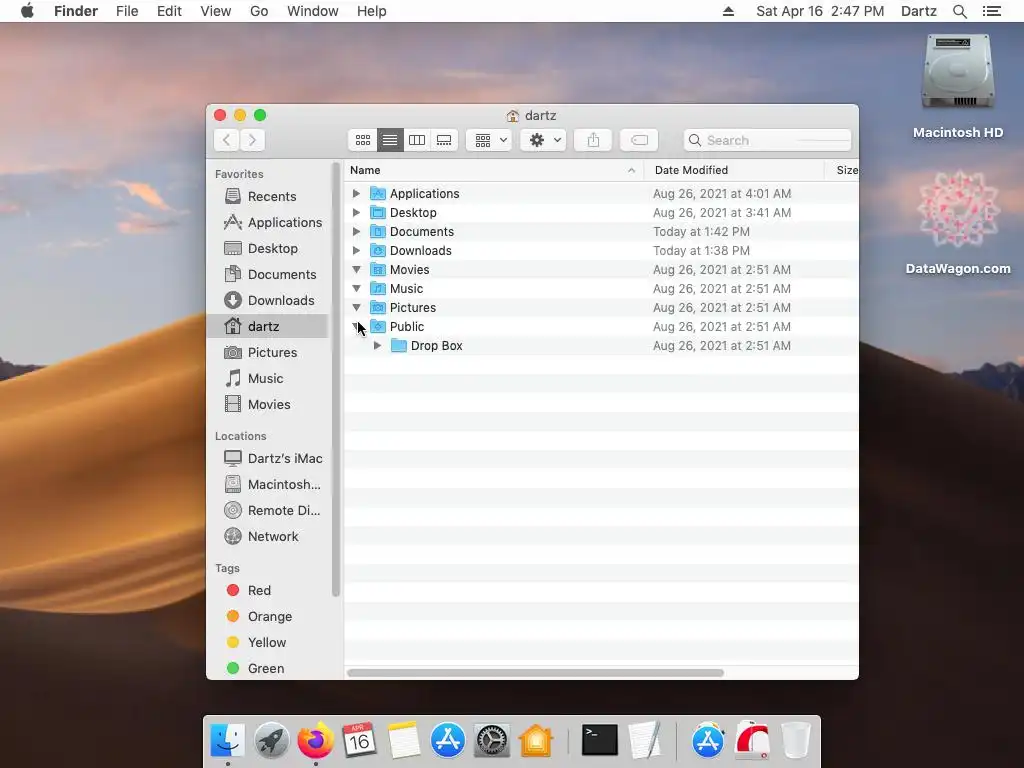Click the Edit Tags toolbar button
Image resolution: width=1024 pixels, height=768 pixels.
coord(639,140)
